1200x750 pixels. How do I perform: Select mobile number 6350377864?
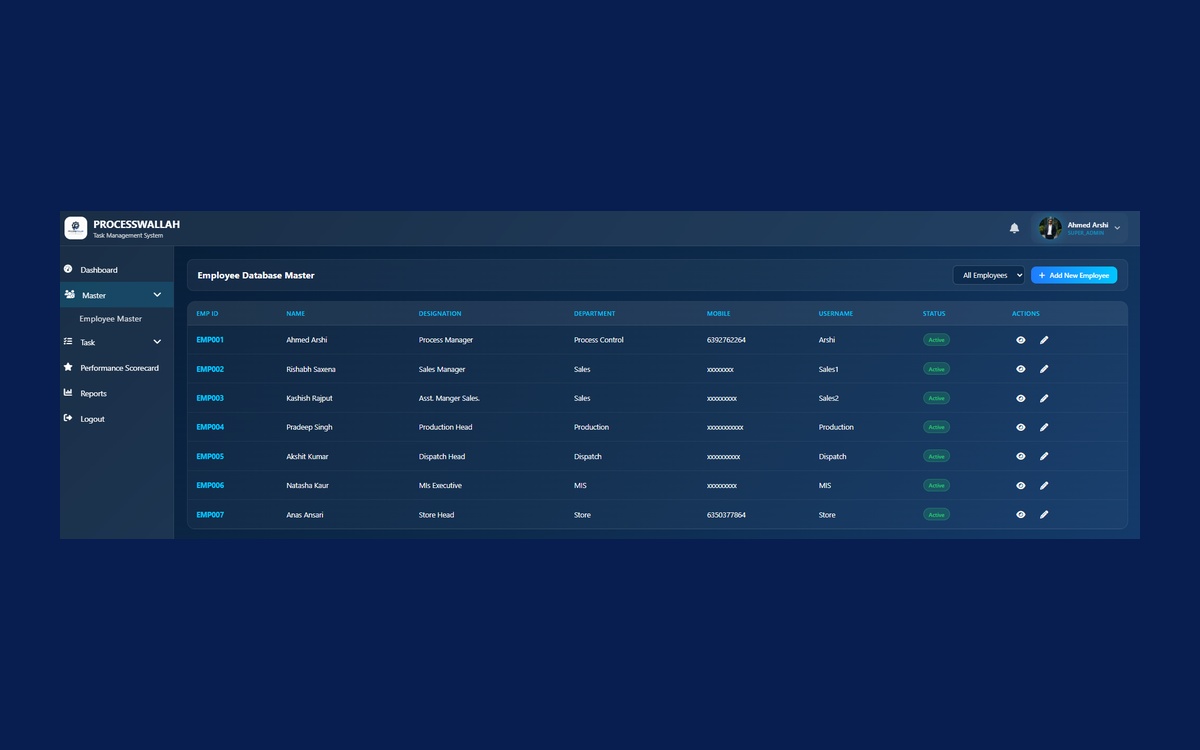[x=726, y=515]
